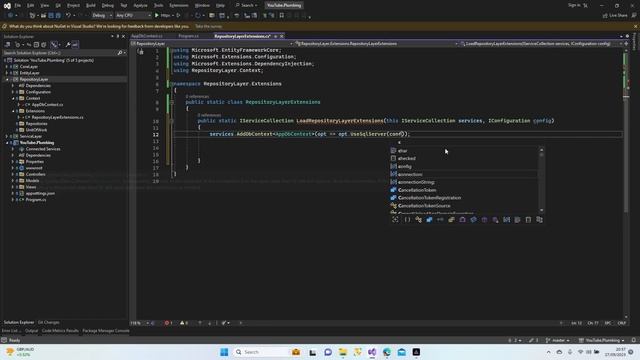This screenshot has width=640, height=360.
Task: Open the Build menu
Action: point(91,5)
